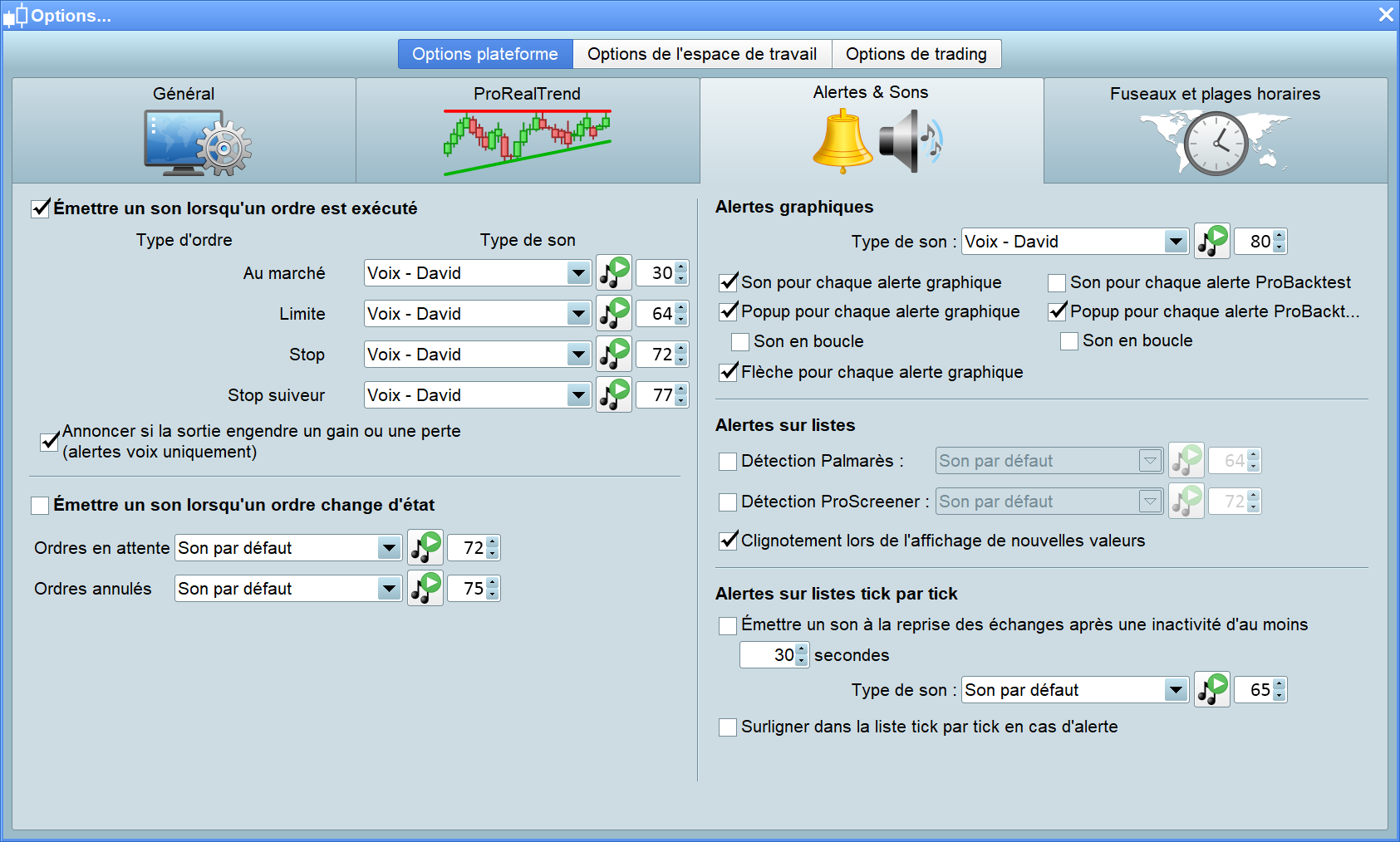Enable Son pour chaque alerte ProBacktest
This screenshot has height=842, width=1400.
tap(1057, 282)
